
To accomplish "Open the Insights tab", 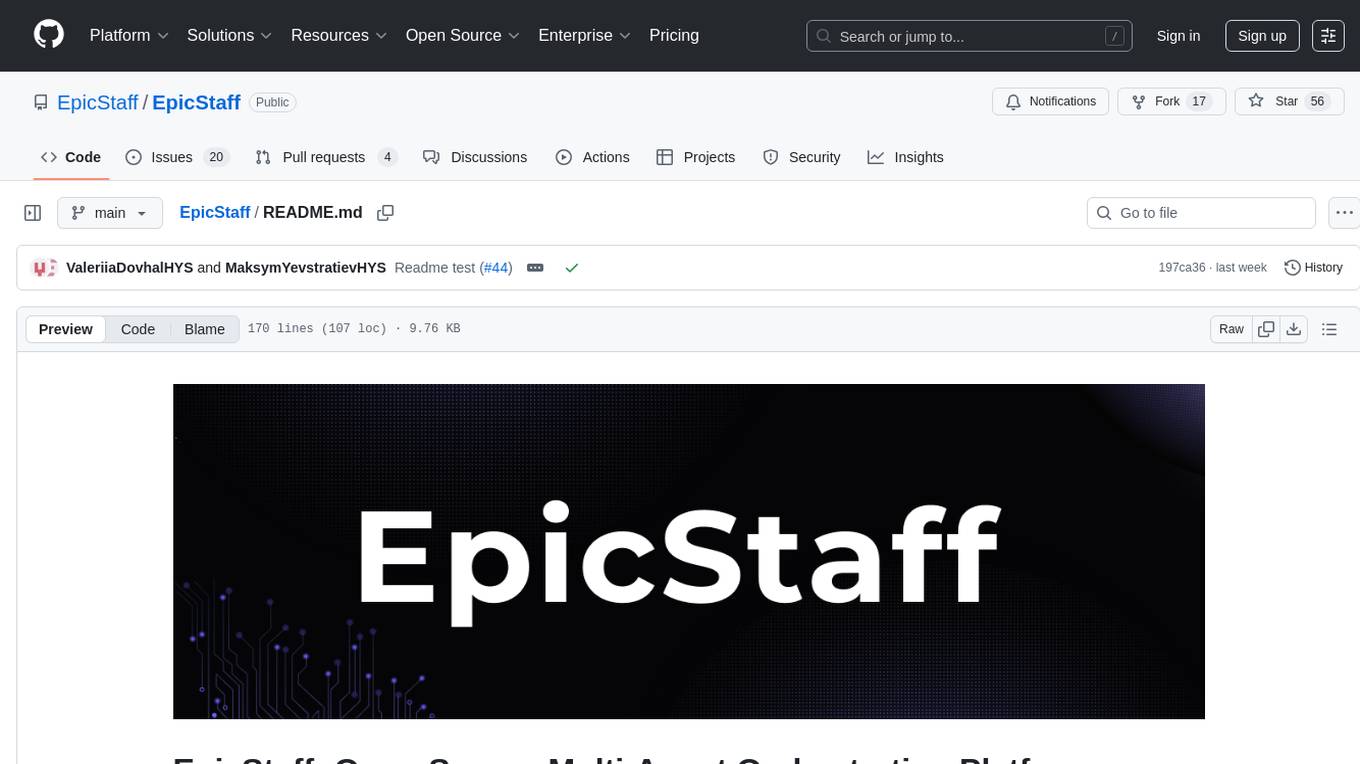I will click(x=905, y=157).
